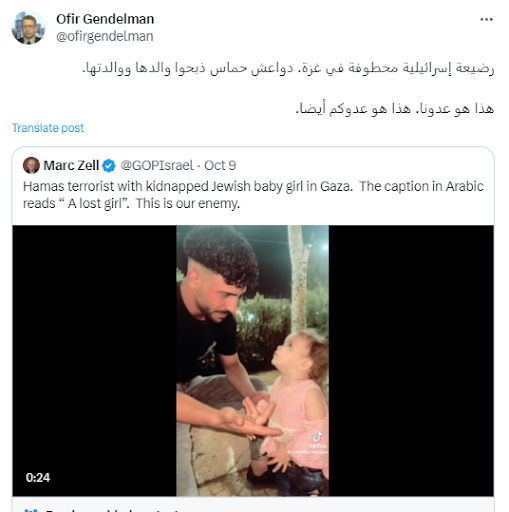Open the @ofirgendelman handle
Viewport: 509px width, 512px height.
click(105, 36)
